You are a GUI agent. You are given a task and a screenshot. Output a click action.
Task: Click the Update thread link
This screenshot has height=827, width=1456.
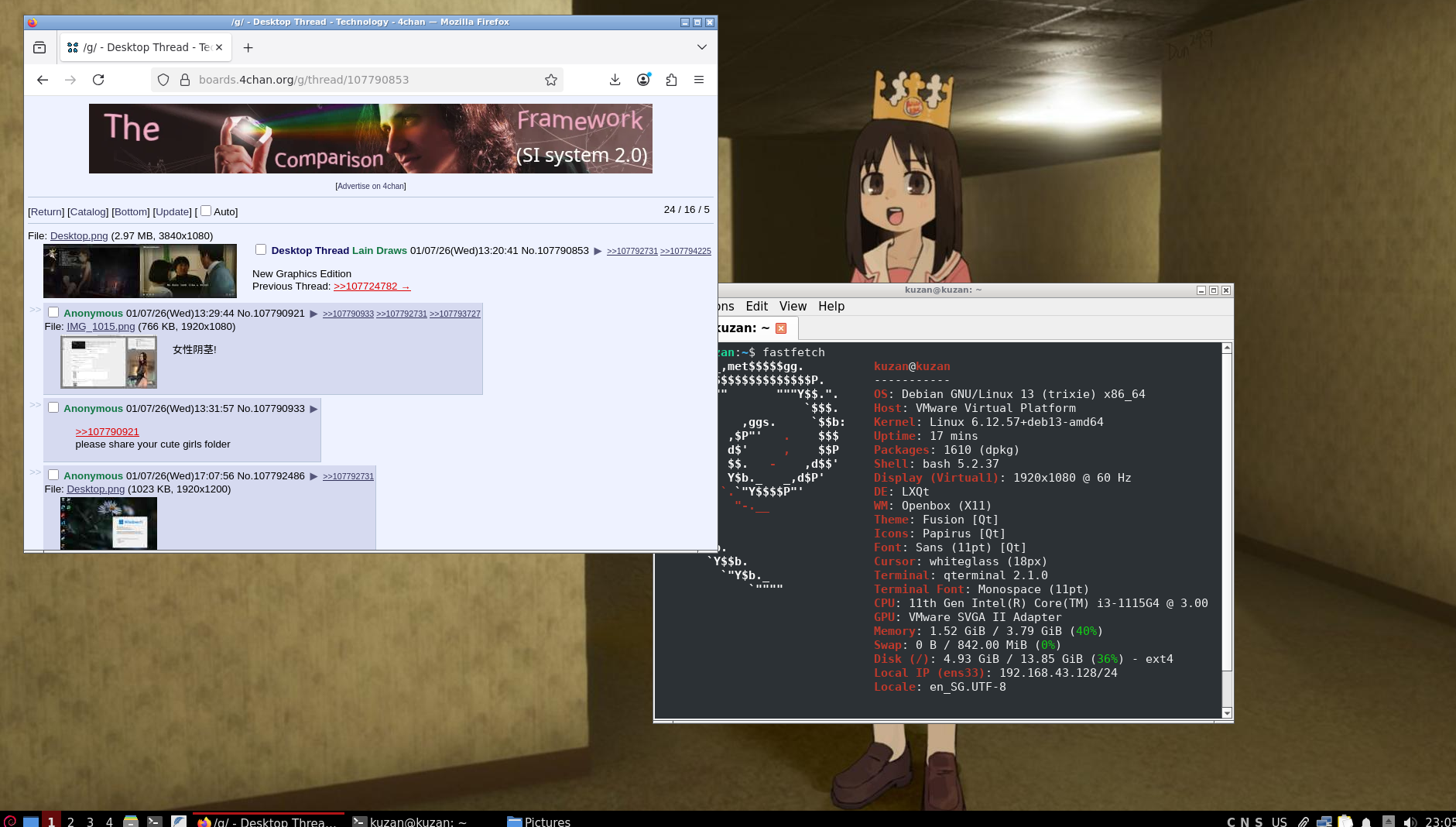coord(173,212)
